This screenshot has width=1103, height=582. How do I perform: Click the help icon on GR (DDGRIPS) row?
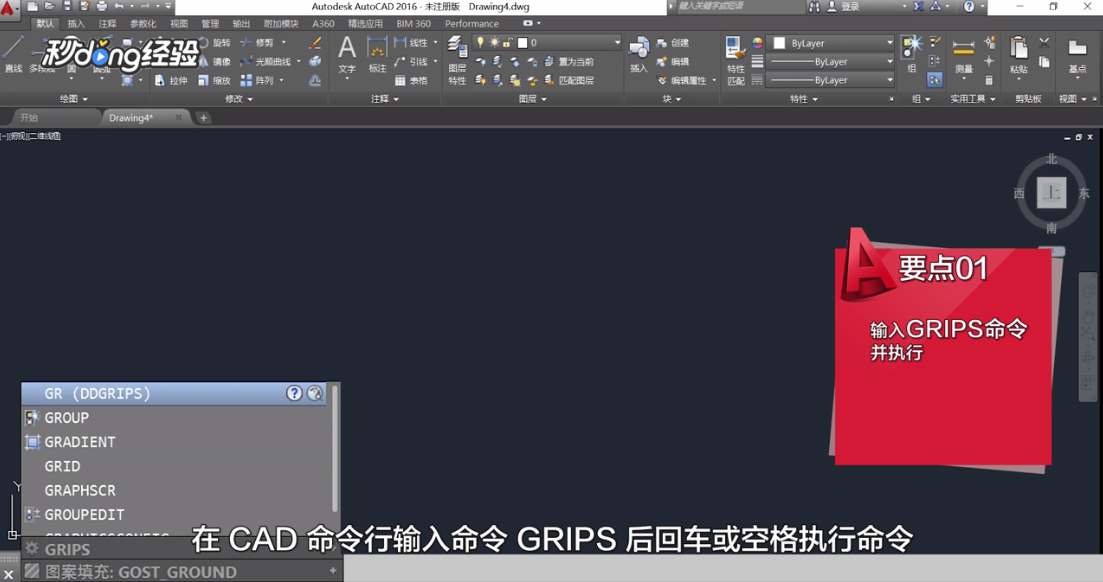pyautogui.click(x=294, y=393)
